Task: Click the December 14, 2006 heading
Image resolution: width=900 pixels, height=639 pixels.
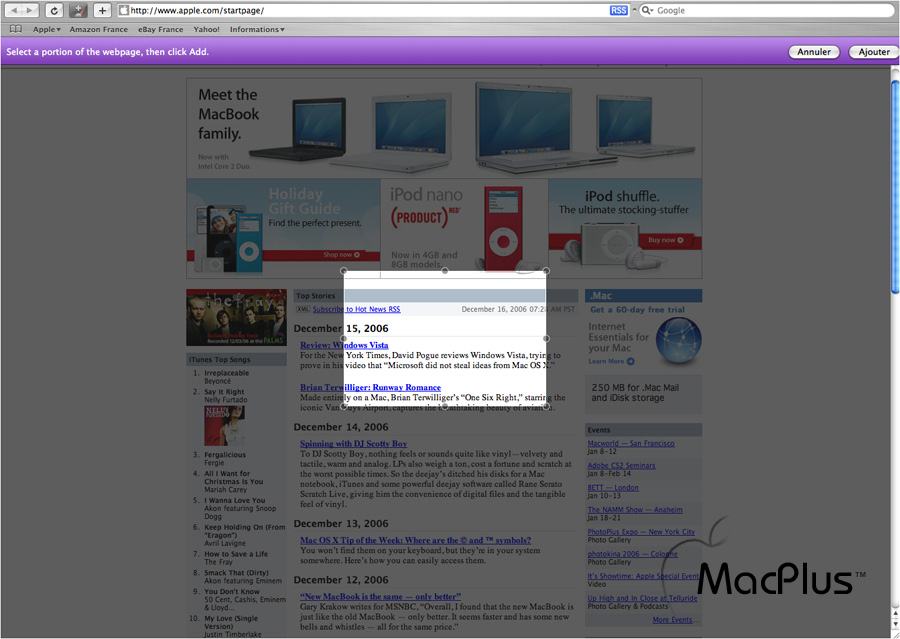Action: point(341,427)
